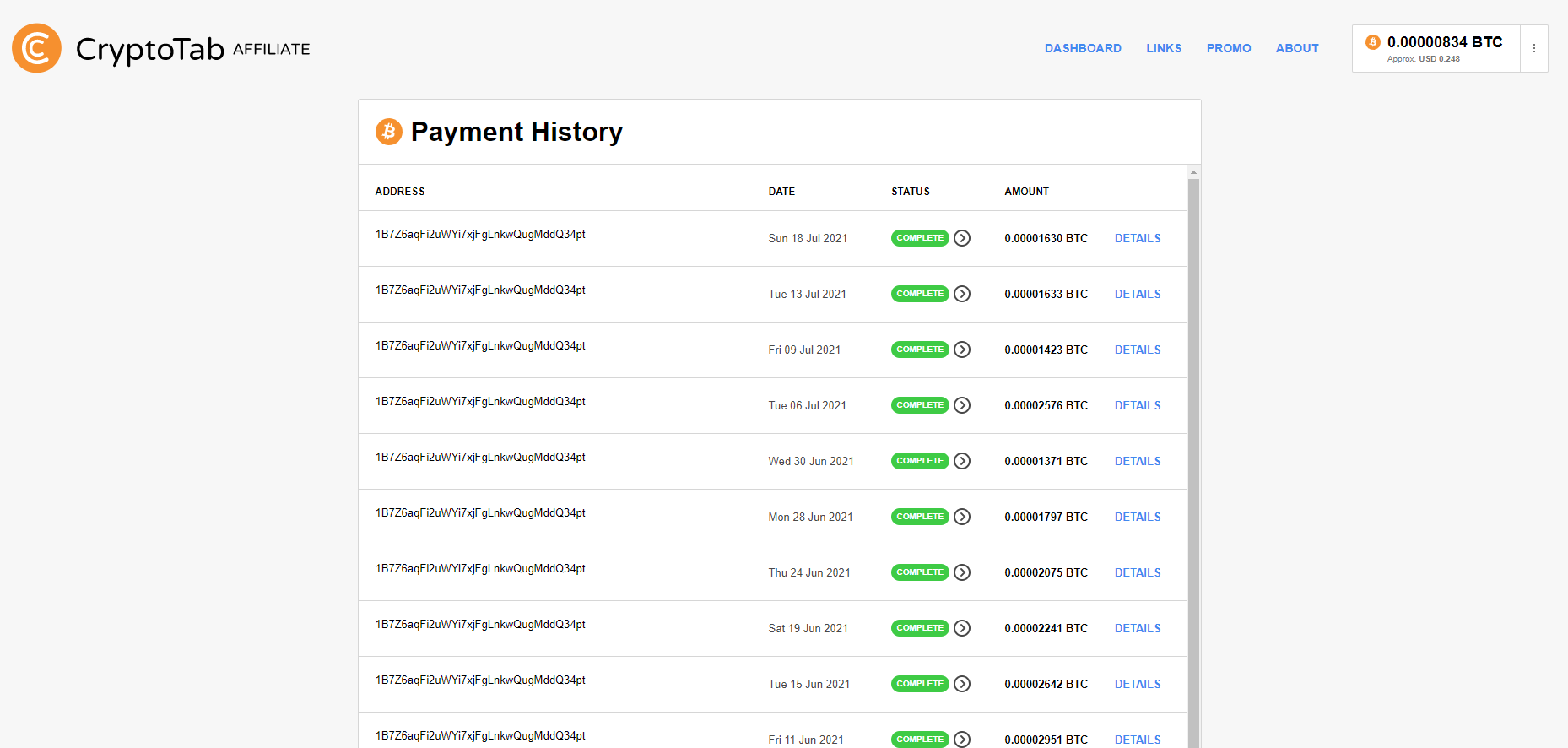
Task: Open the Links menu item
Action: (x=1164, y=48)
